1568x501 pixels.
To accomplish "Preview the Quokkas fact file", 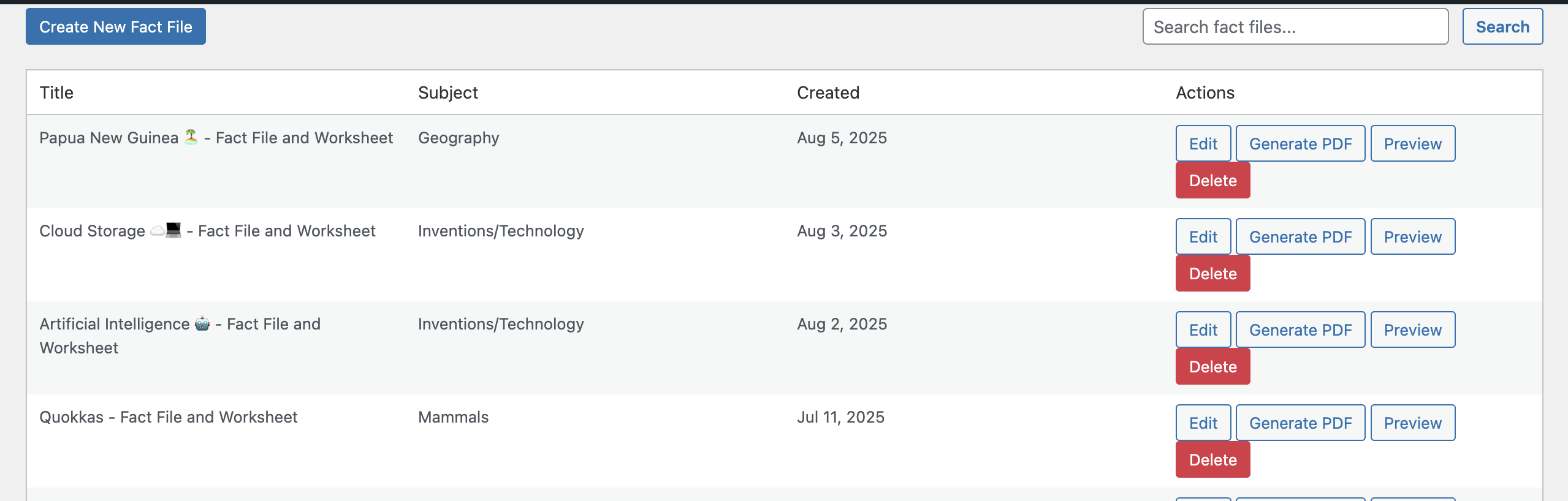I will click(x=1412, y=422).
